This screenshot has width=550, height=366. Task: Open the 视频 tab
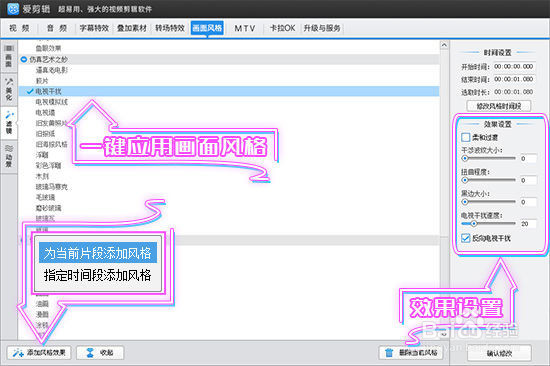(x=20, y=28)
